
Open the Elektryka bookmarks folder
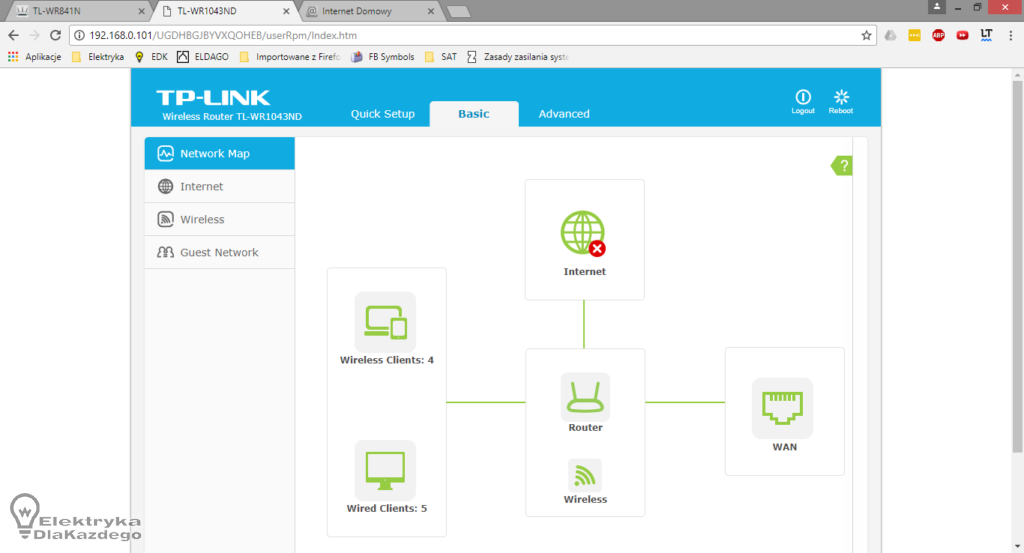pyautogui.click(x=98, y=57)
